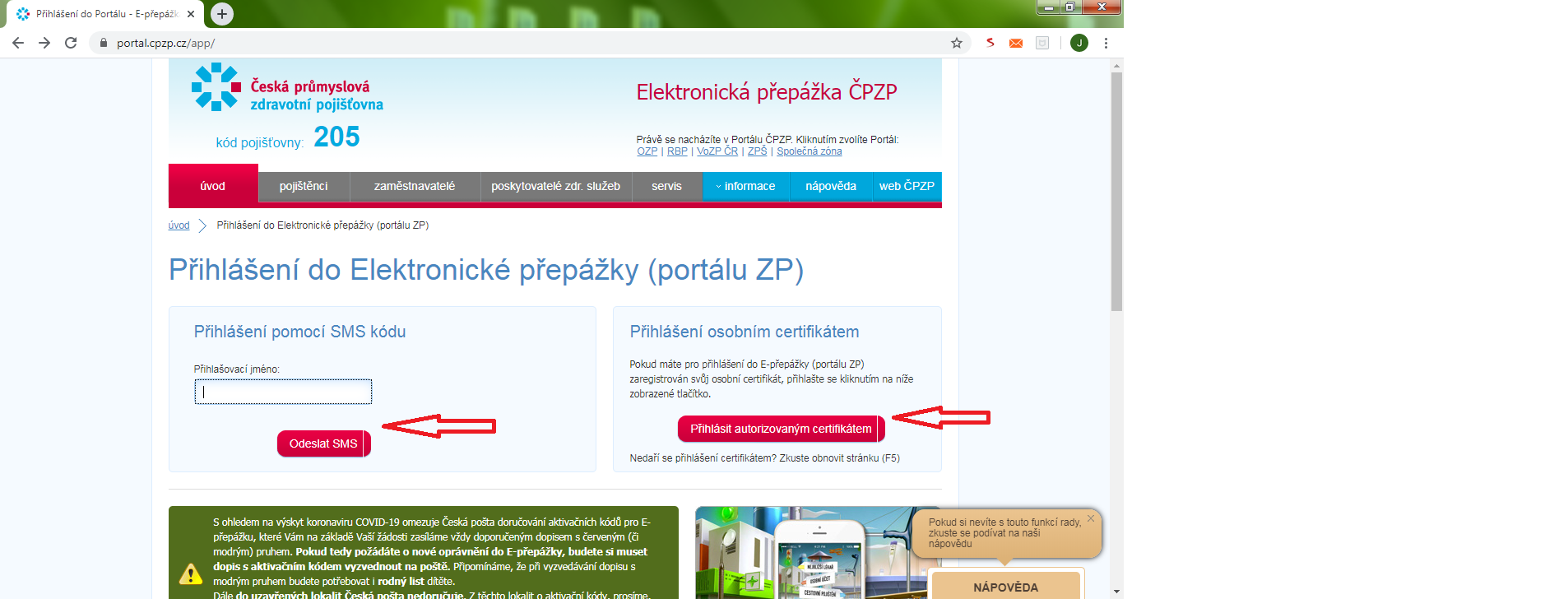
Task: Click the green J profile avatar
Action: (x=1079, y=43)
